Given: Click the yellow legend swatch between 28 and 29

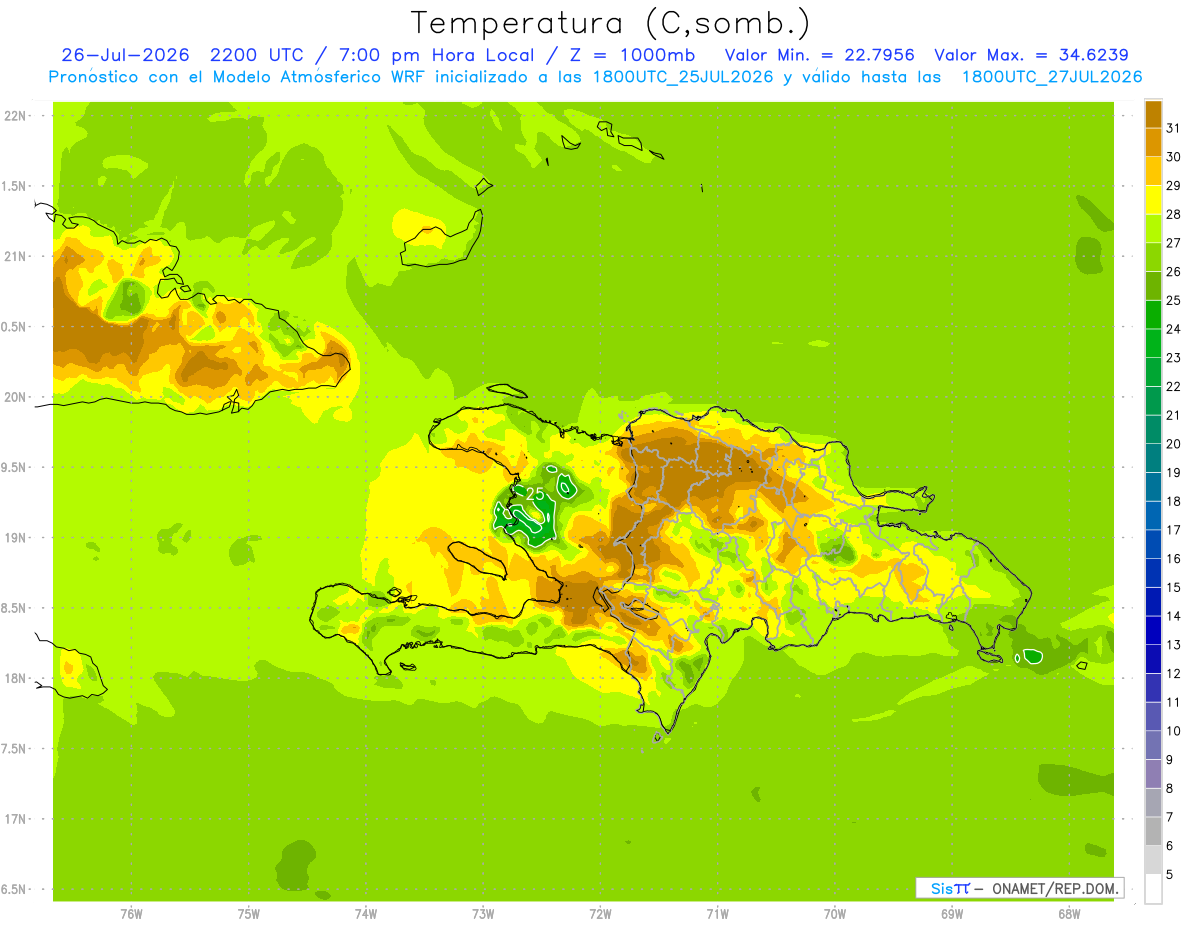Looking at the screenshot, I should click(x=1153, y=200).
